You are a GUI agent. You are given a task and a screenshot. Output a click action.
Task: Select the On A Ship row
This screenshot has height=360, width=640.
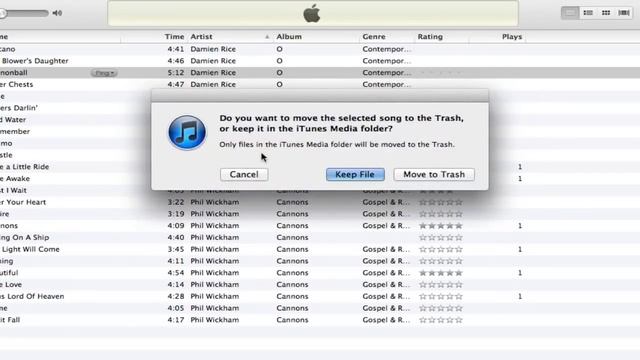320,237
